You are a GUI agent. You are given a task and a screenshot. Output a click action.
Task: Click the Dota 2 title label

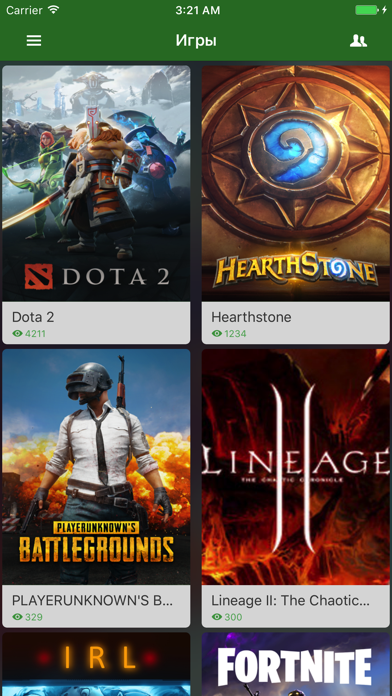coord(33,317)
